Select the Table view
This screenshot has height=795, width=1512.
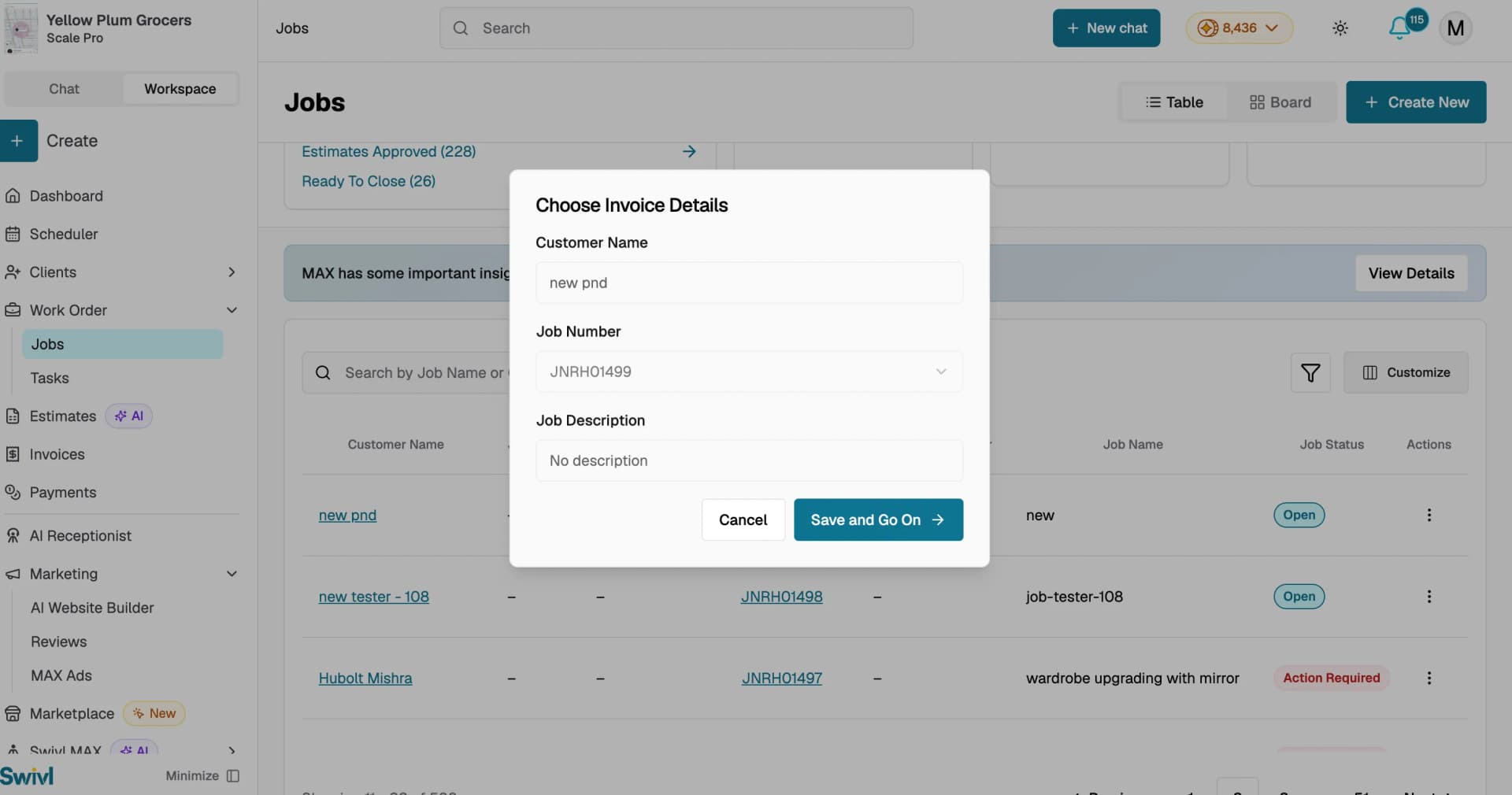click(x=1174, y=102)
